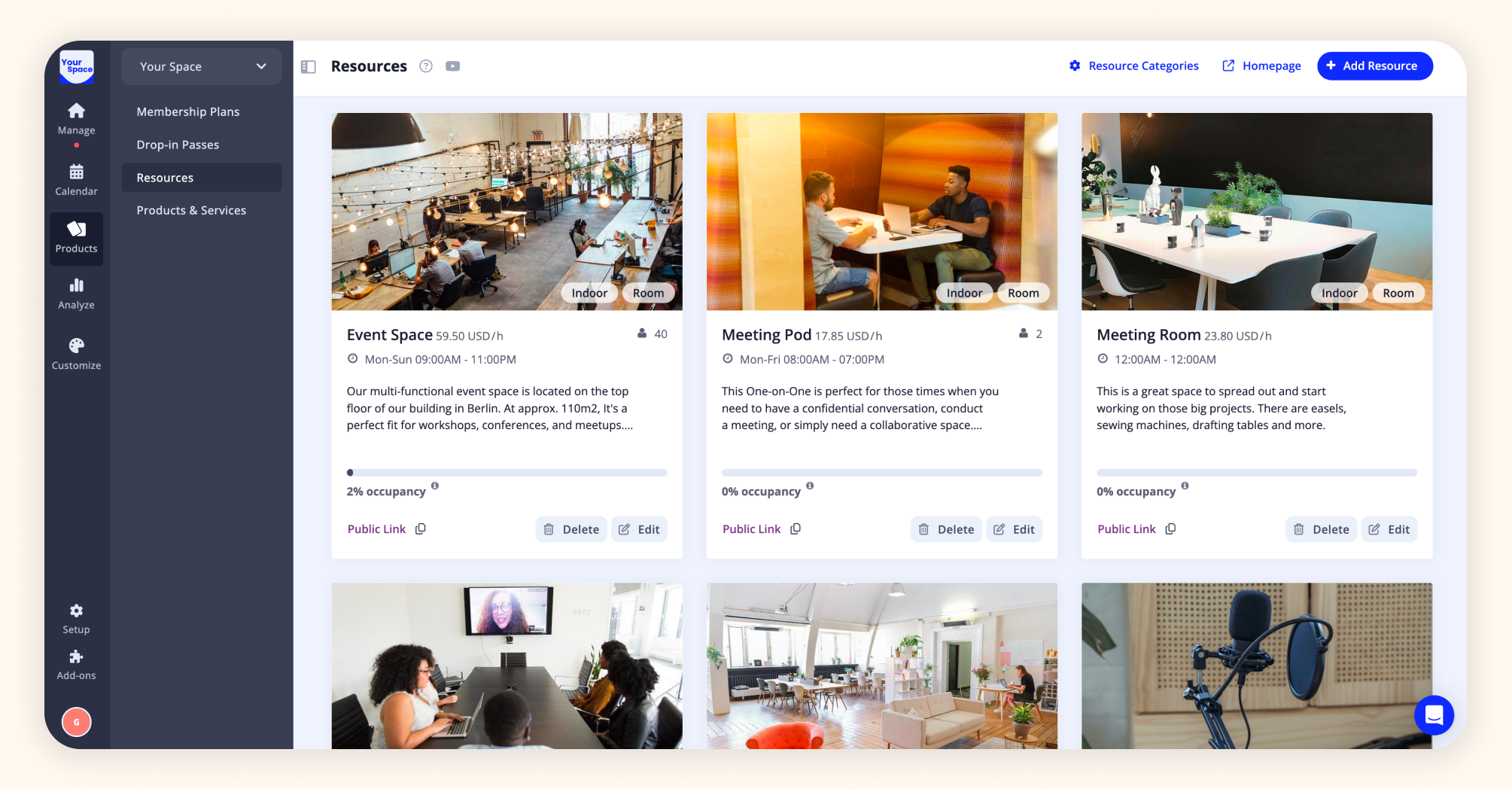
Task: Open the chat support bubble
Action: tap(1434, 715)
